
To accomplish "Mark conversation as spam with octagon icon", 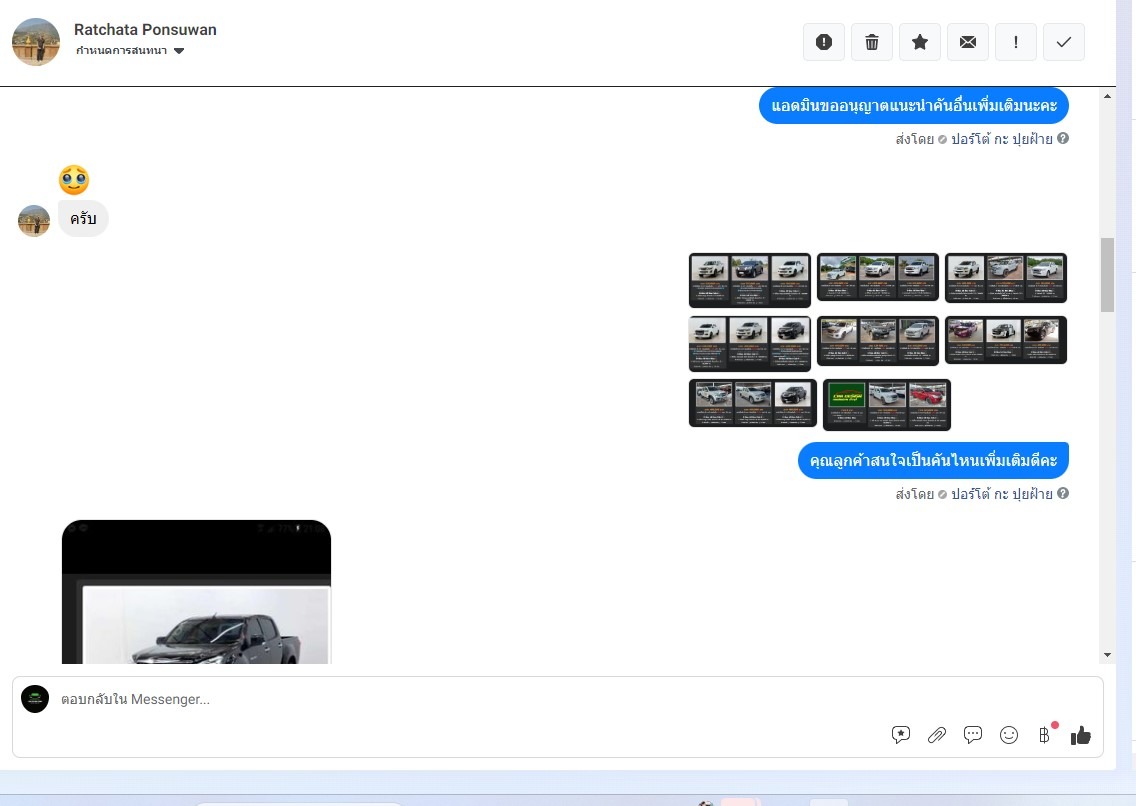I will point(824,42).
